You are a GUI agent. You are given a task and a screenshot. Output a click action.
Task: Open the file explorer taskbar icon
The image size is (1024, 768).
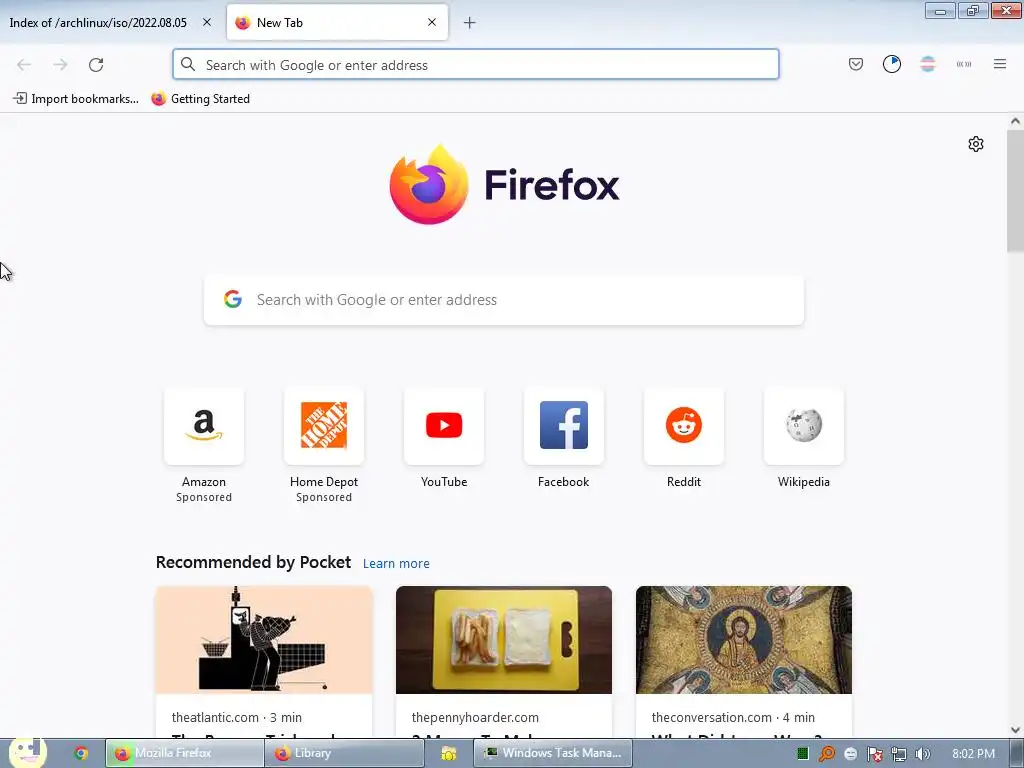[x=449, y=754]
